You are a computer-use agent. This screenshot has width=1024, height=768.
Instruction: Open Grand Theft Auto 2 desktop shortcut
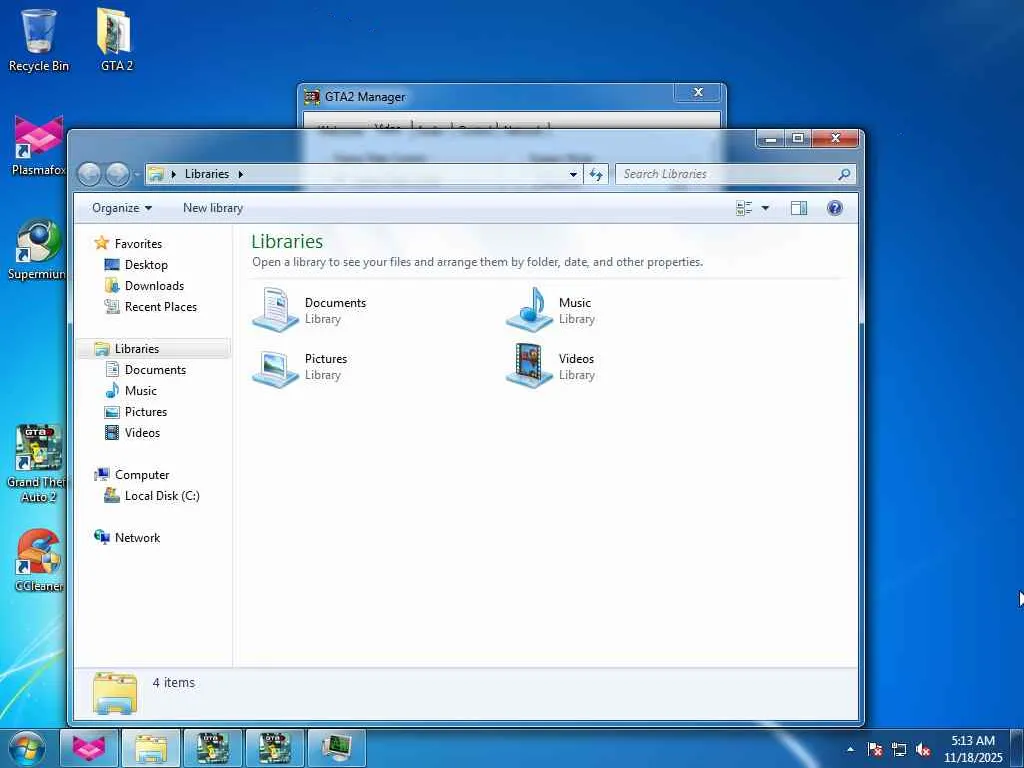click(37, 464)
